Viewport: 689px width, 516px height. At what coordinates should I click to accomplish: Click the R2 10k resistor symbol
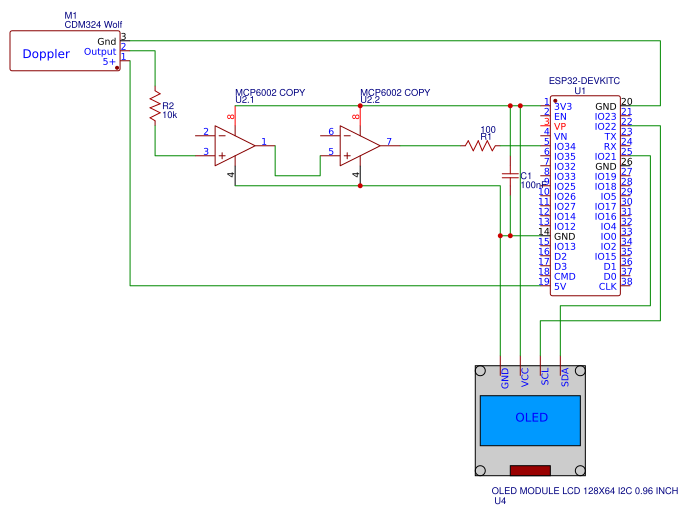155,107
